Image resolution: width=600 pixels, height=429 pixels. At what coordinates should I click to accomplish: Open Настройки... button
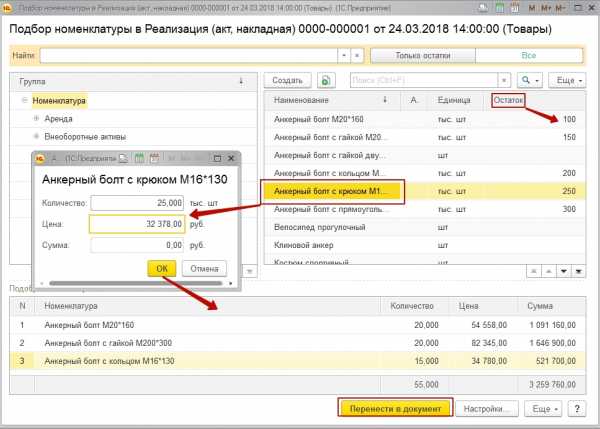pos(487,409)
